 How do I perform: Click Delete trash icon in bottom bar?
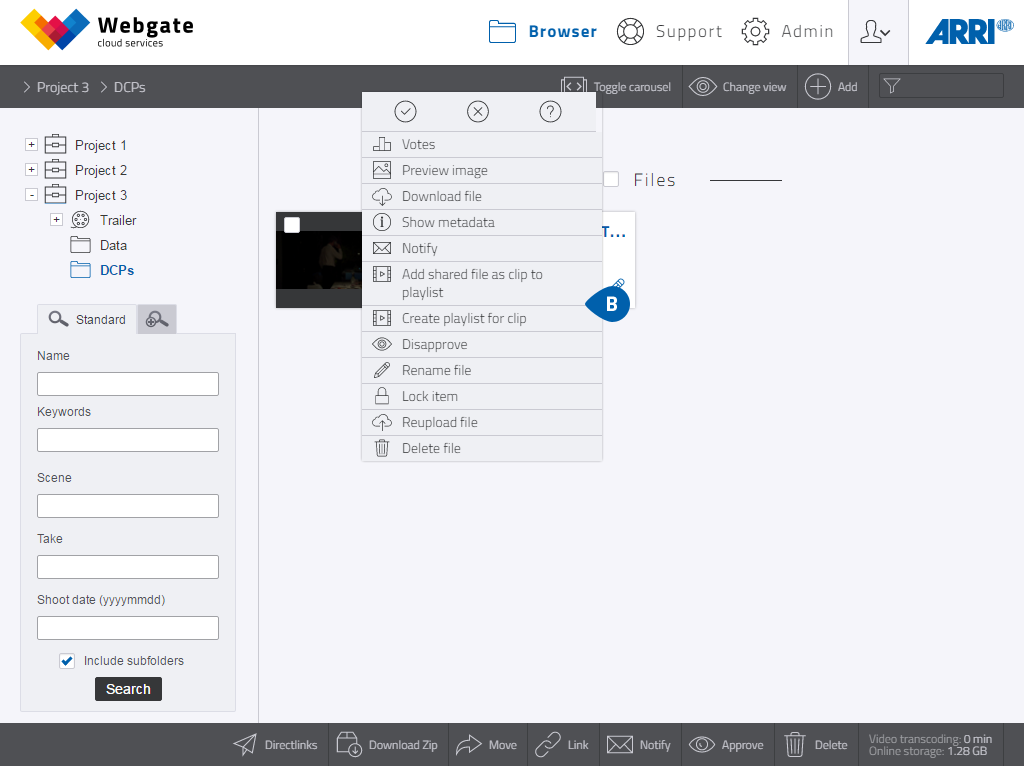795,744
